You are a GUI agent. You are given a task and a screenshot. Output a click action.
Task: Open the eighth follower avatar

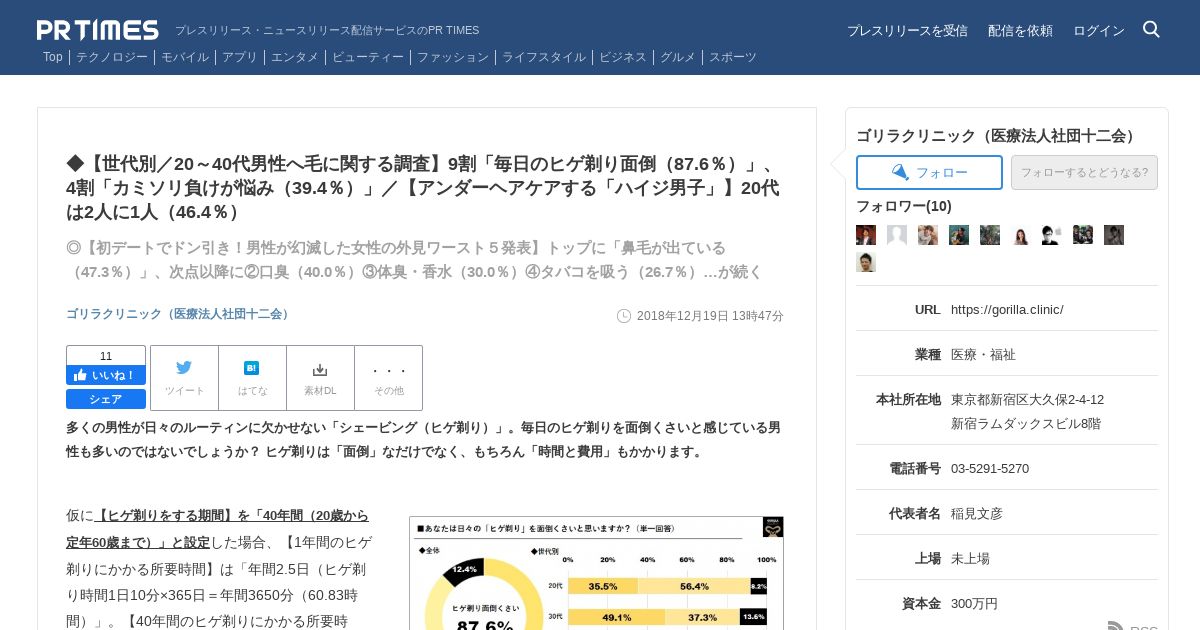click(x=1083, y=235)
